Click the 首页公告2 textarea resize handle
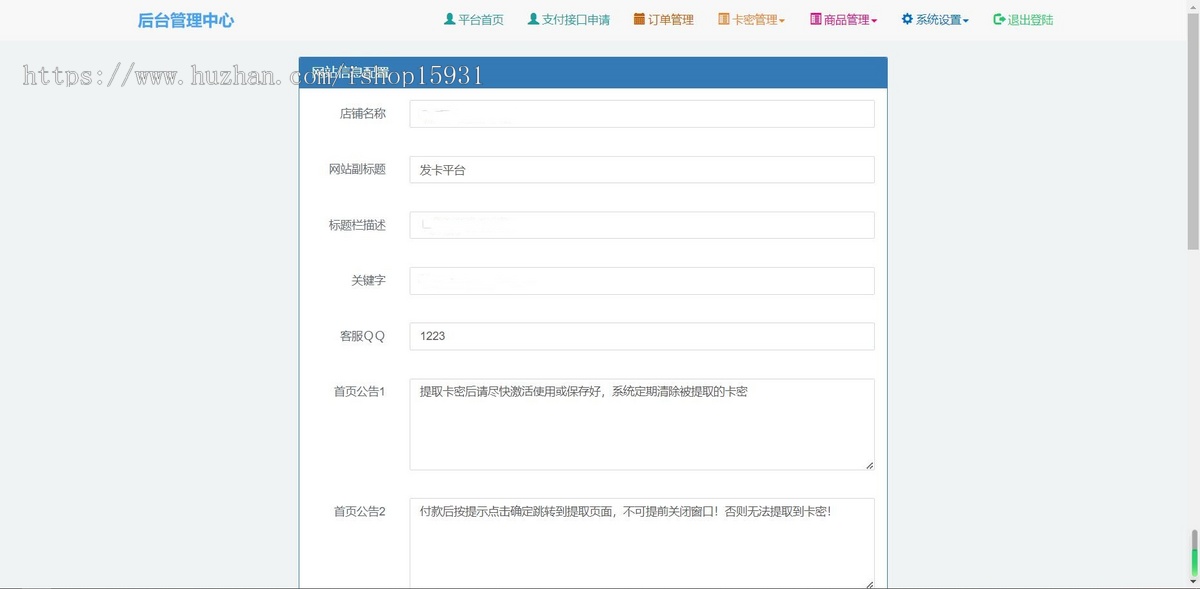1200x589 pixels. (x=869, y=584)
